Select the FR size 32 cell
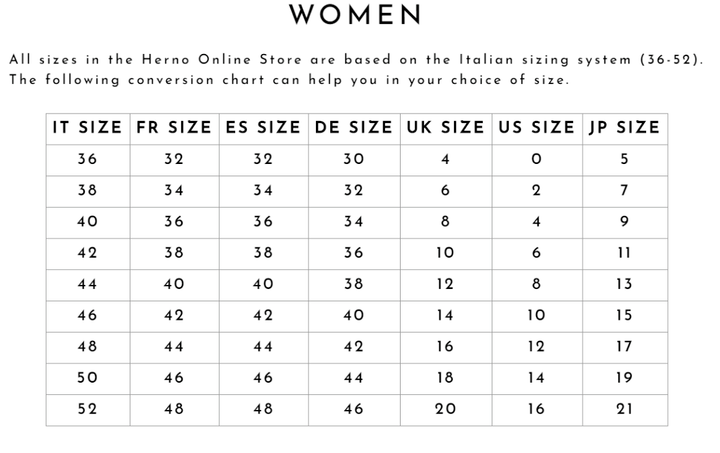This screenshot has width=720, height=453. 174,159
